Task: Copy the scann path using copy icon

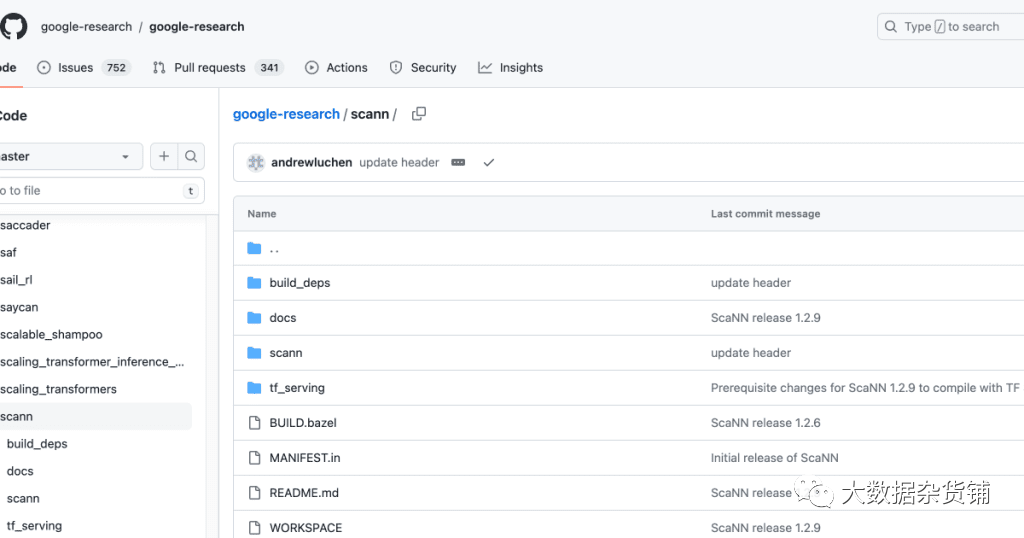Action: point(419,114)
